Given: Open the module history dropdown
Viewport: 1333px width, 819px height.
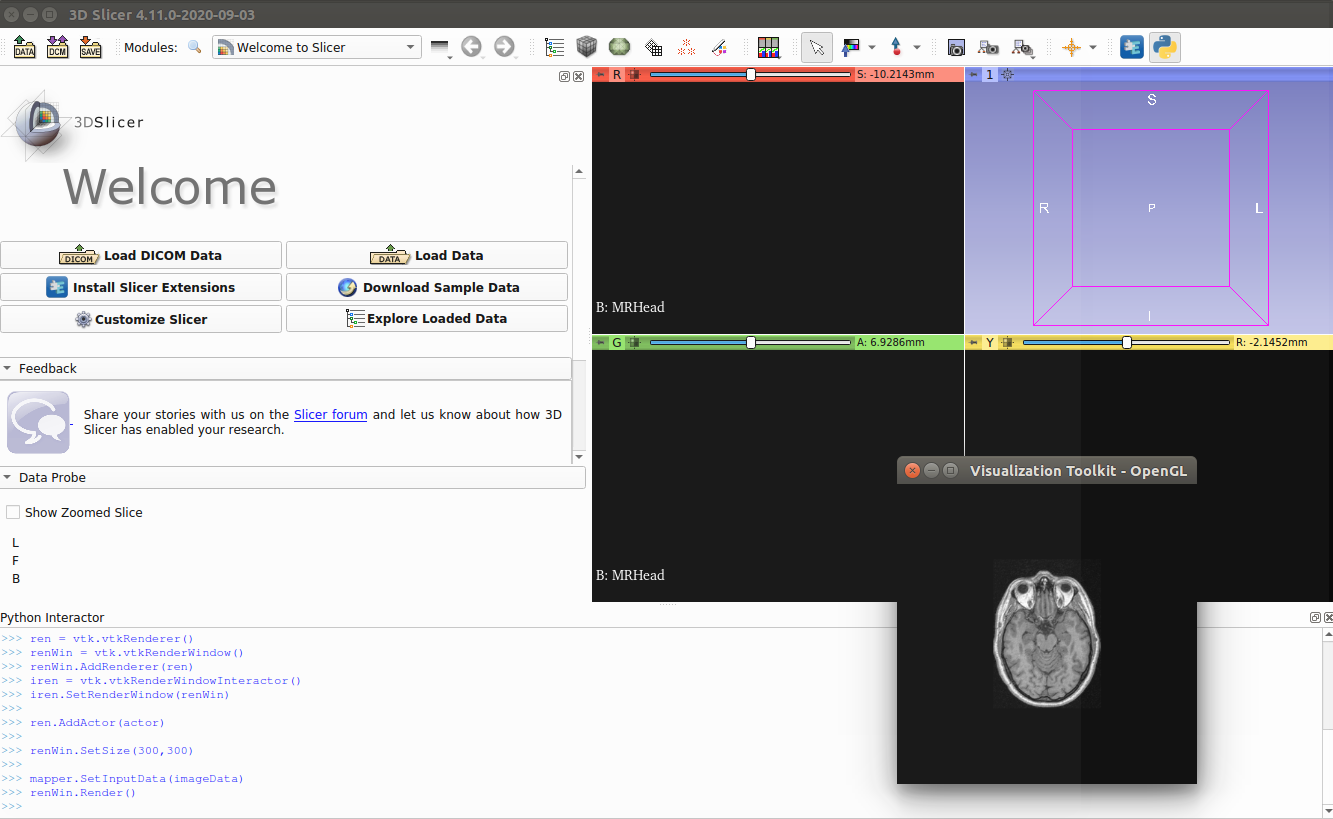Looking at the screenshot, I should pyautogui.click(x=440, y=47).
